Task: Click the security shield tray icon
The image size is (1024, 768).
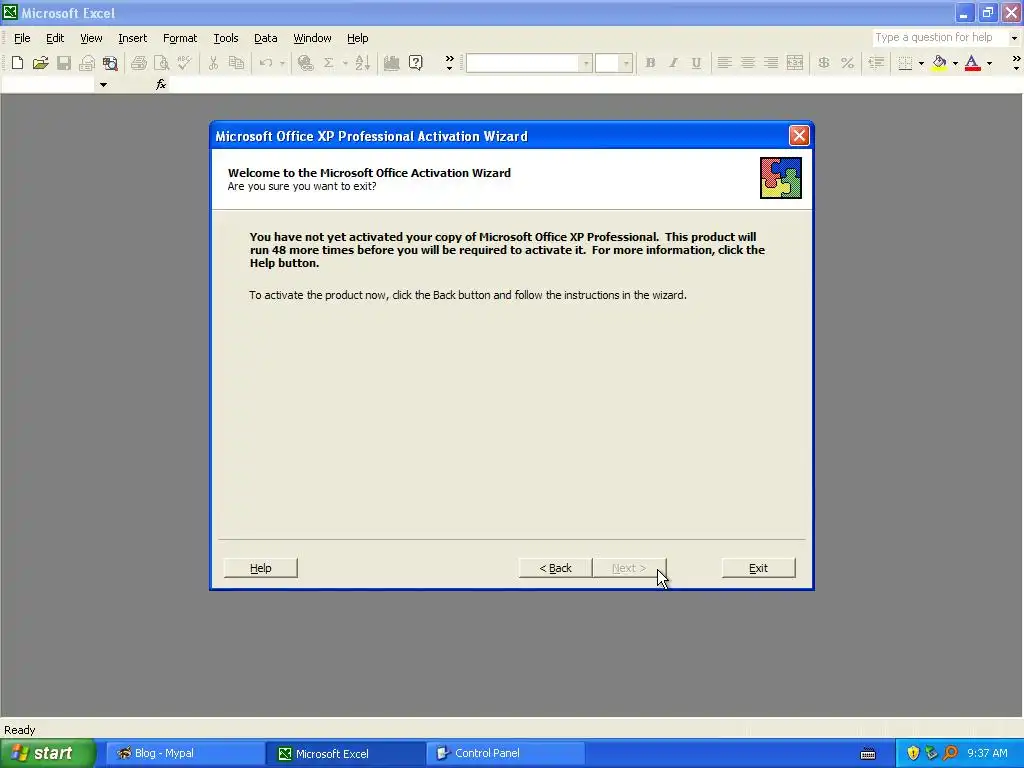Action: (x=913, y=754)
